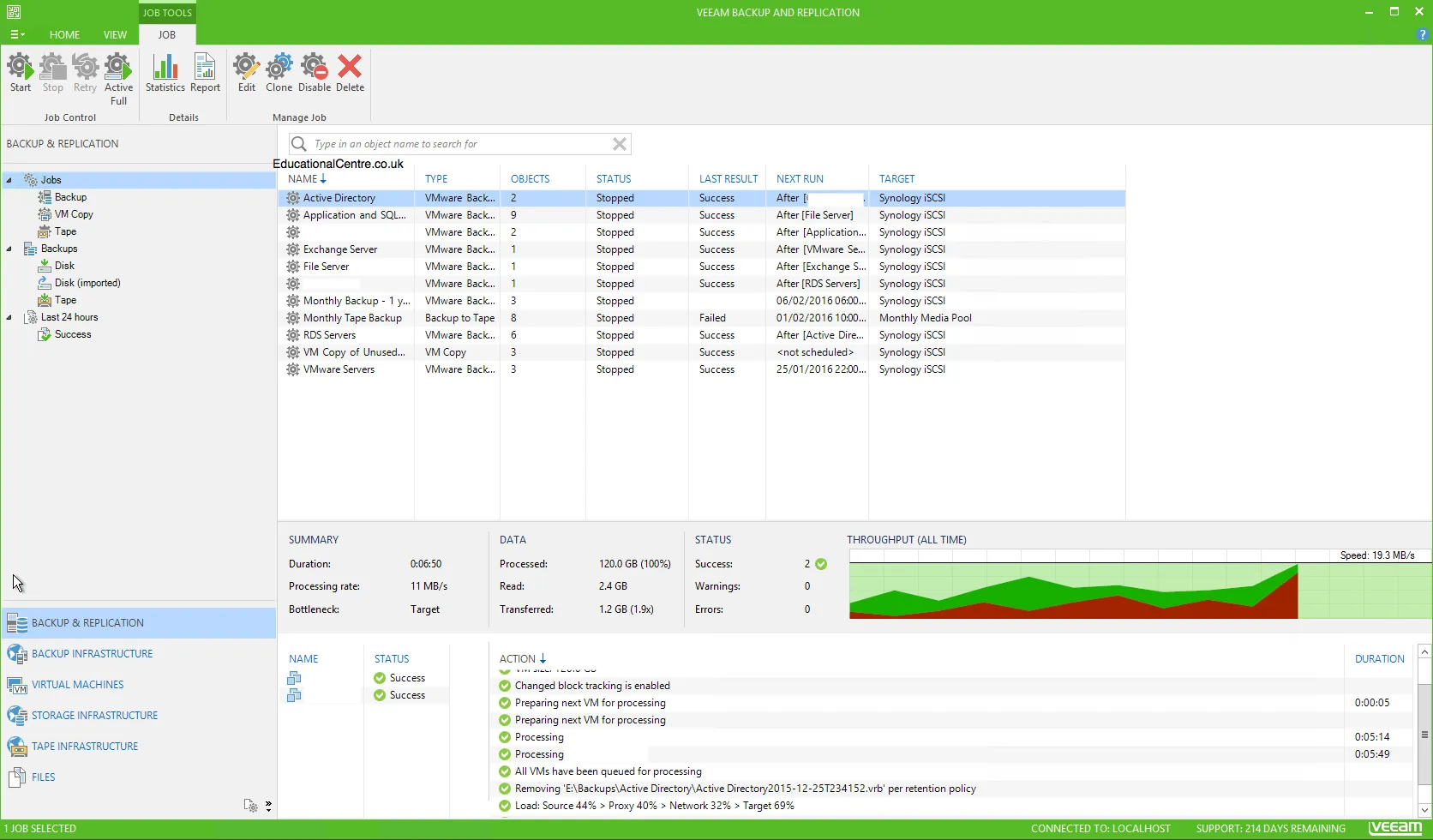This screenshot has height=840, width=1433.
Task: Collapse the Backups tree node
Action: [x=9, y=249]
